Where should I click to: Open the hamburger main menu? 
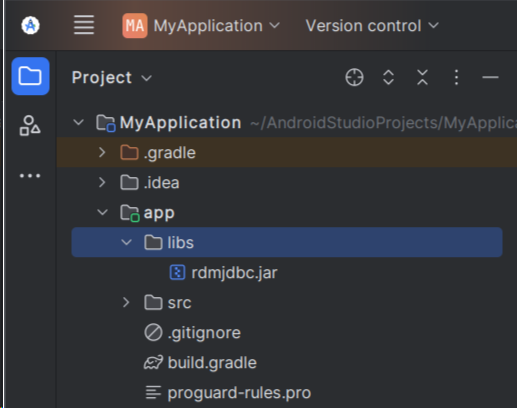(x=84, y=25)
